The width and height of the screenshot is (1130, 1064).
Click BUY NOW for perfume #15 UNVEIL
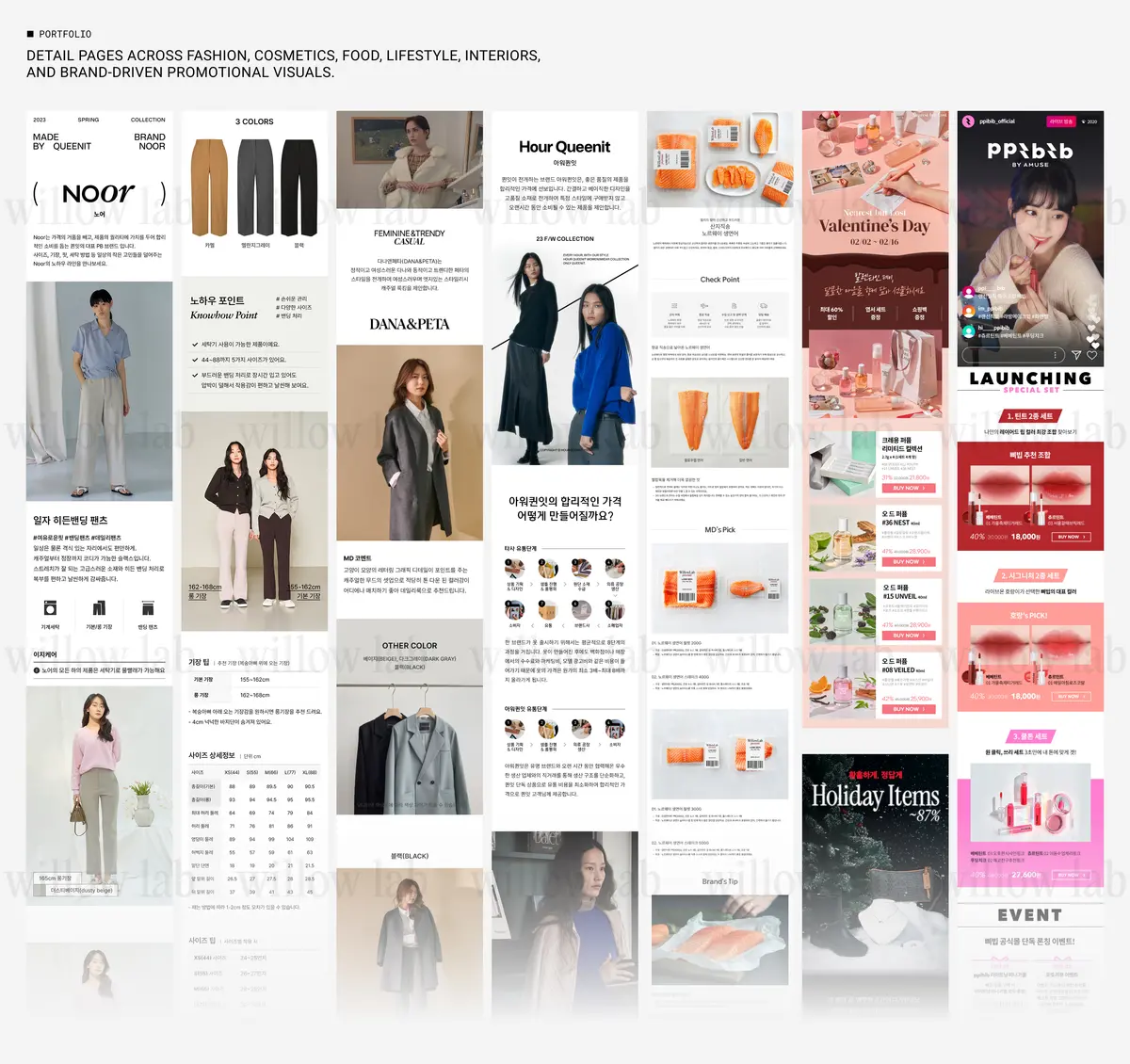click(908, 636)
